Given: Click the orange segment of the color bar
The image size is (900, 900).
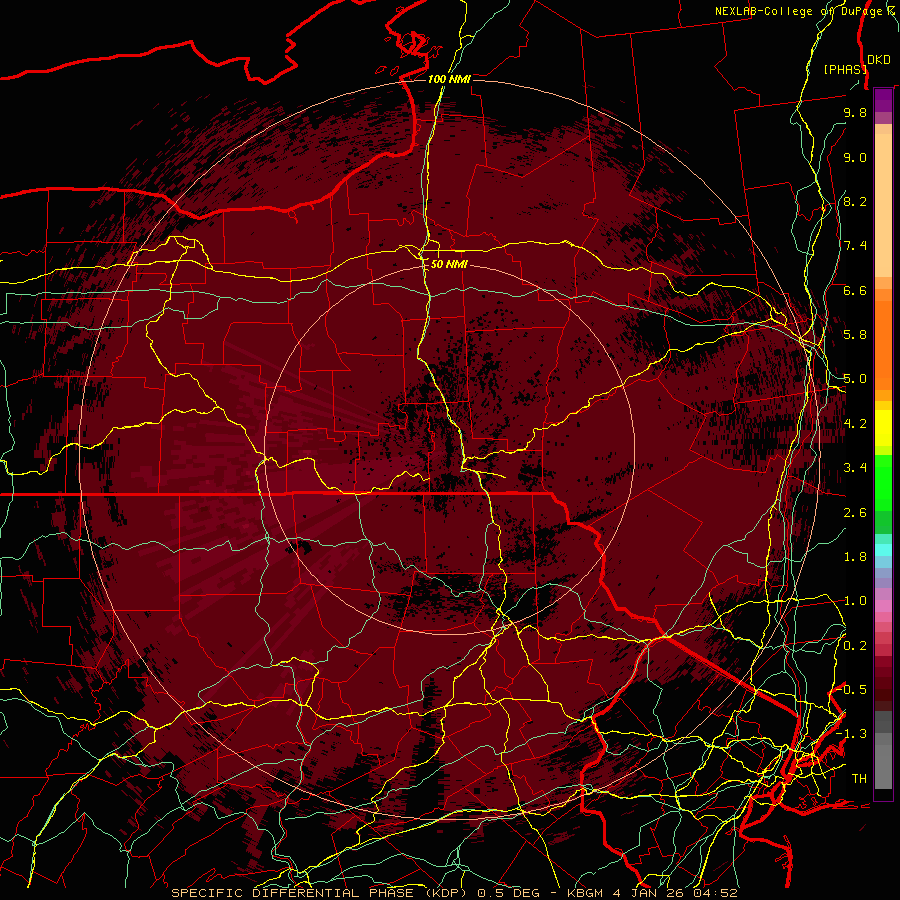Looking at the screenshot, I should (883, 346).
